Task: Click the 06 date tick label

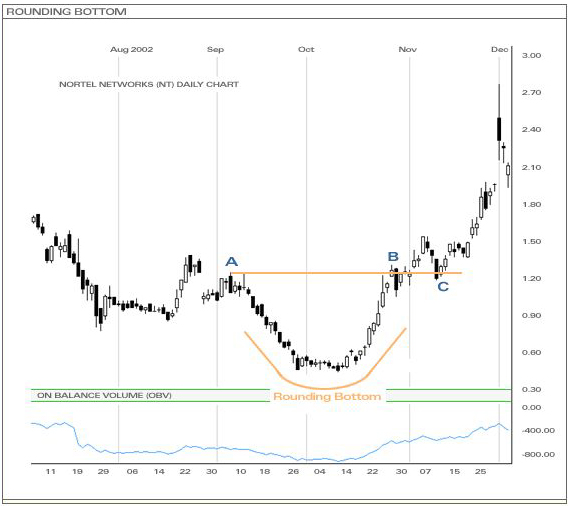Action: tap(132, 471)
